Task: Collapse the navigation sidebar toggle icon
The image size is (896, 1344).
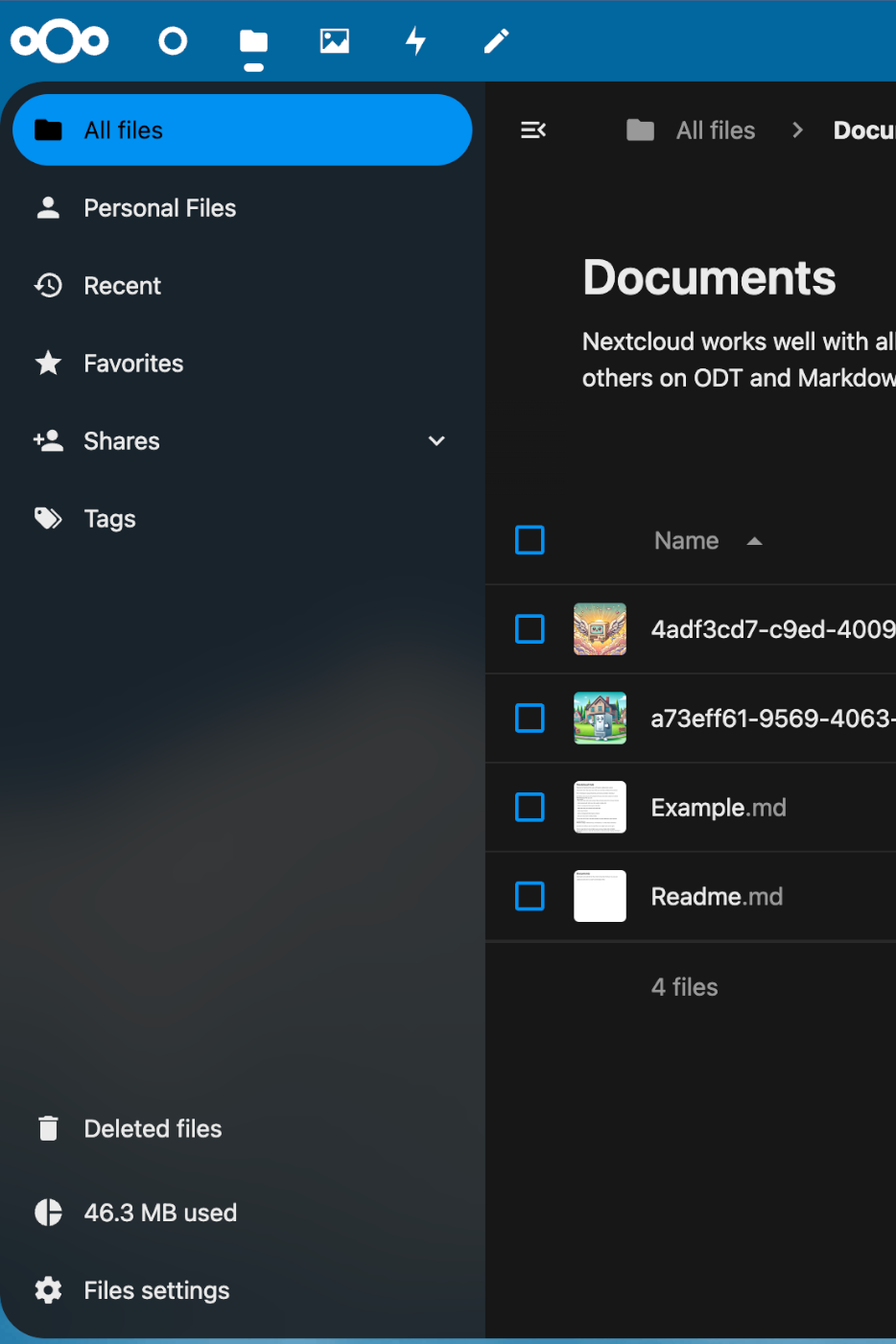Action: (x=533, y=130)
